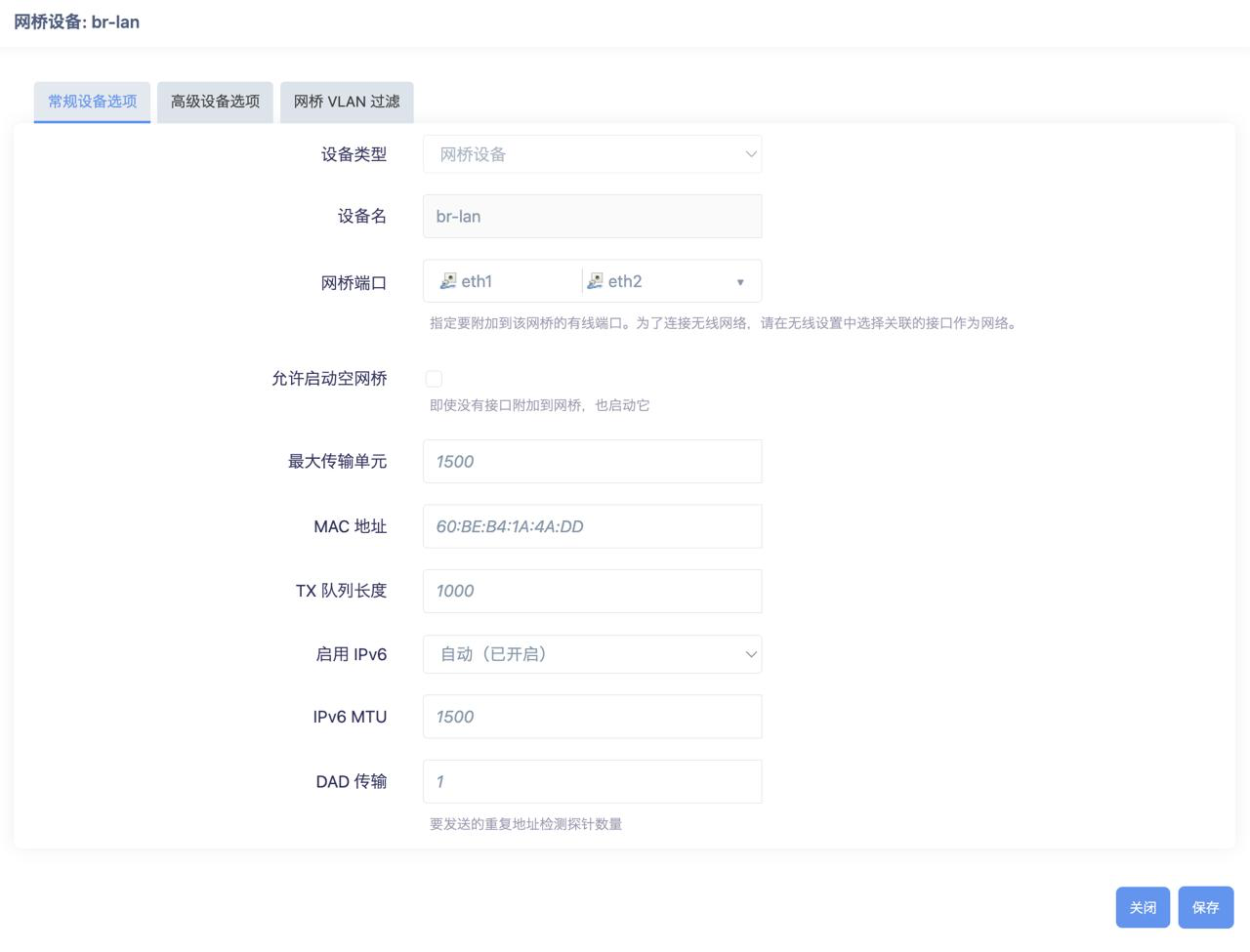
Task: Select the eth1 entry in 网桥端口
Action: pyautogui.click(x=477, y=281)
